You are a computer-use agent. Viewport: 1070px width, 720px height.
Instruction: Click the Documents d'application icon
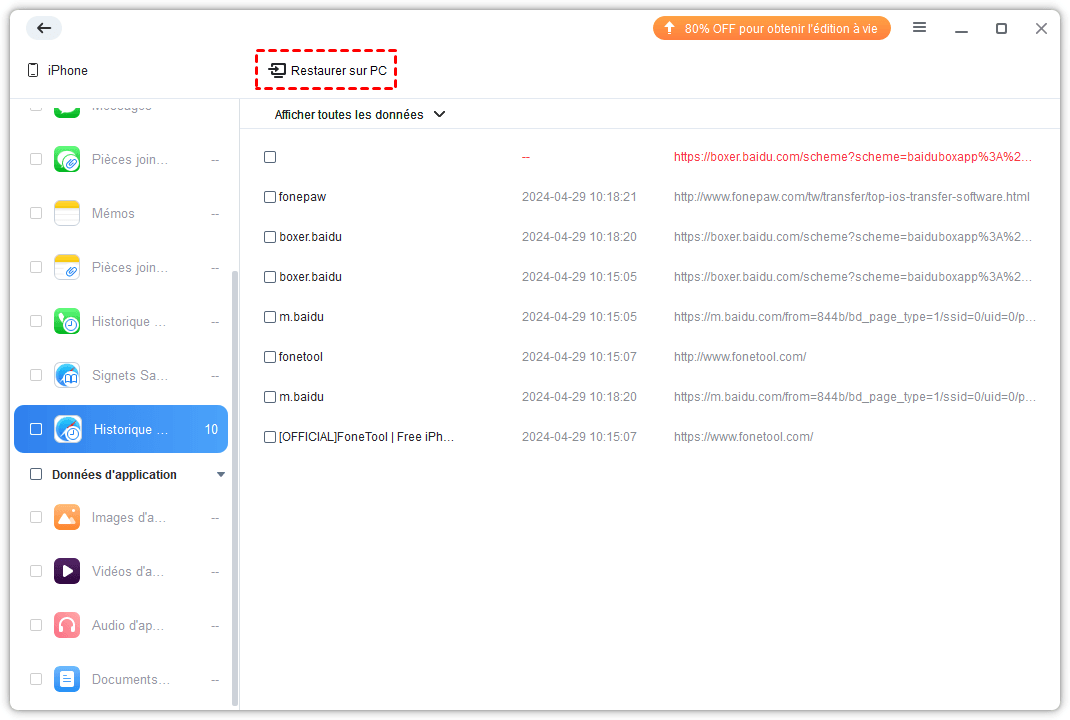click(x=67, y=679)
